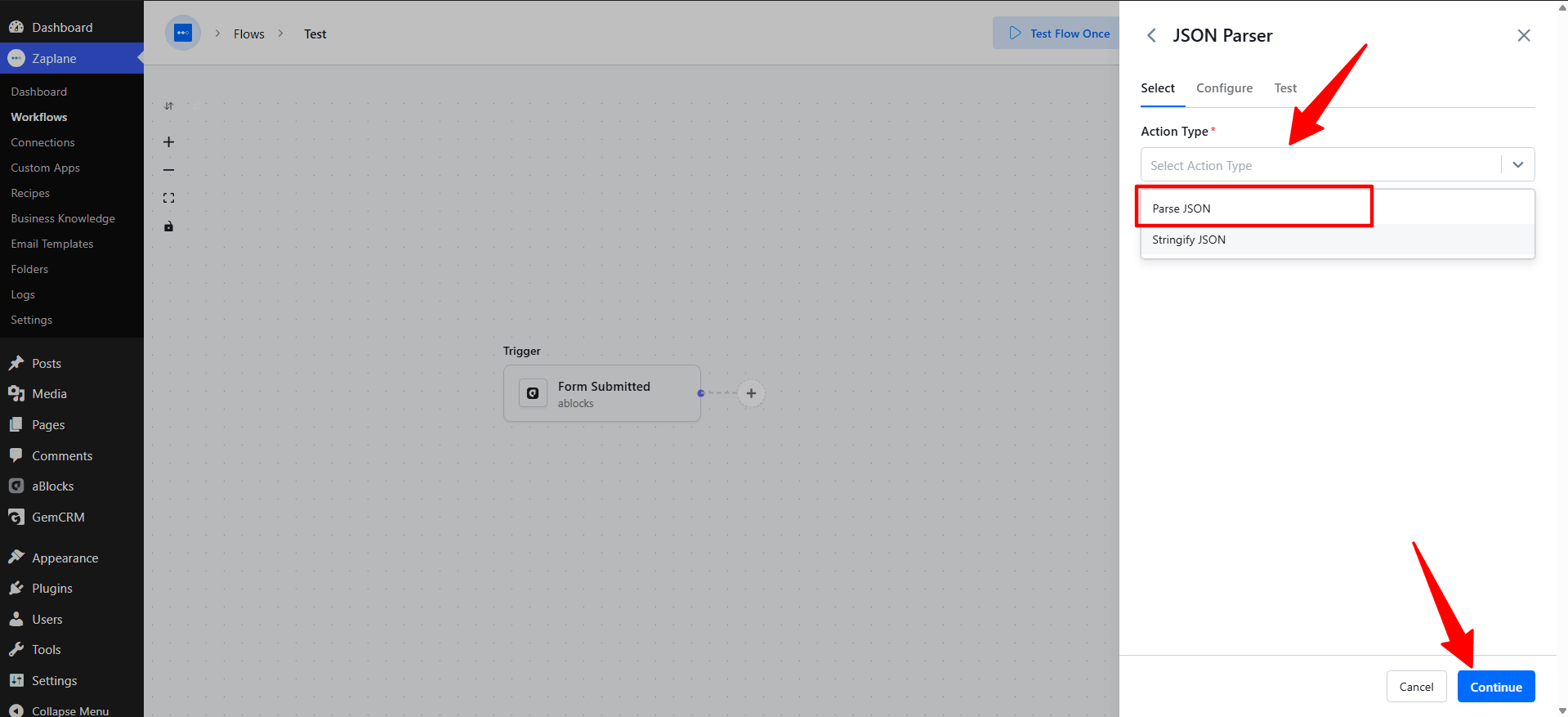1568x717 pixels.
Task: Open the Flows breadcrumb link
Action: click(249, 34)
